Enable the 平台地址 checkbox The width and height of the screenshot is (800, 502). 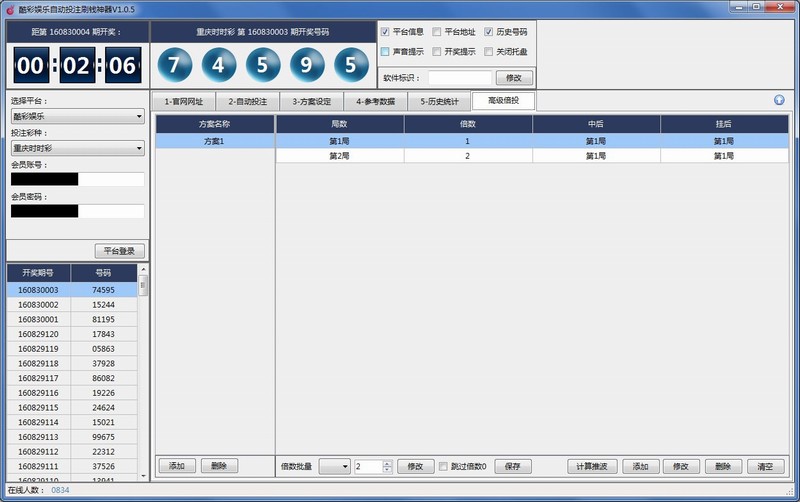click(437, 32)
